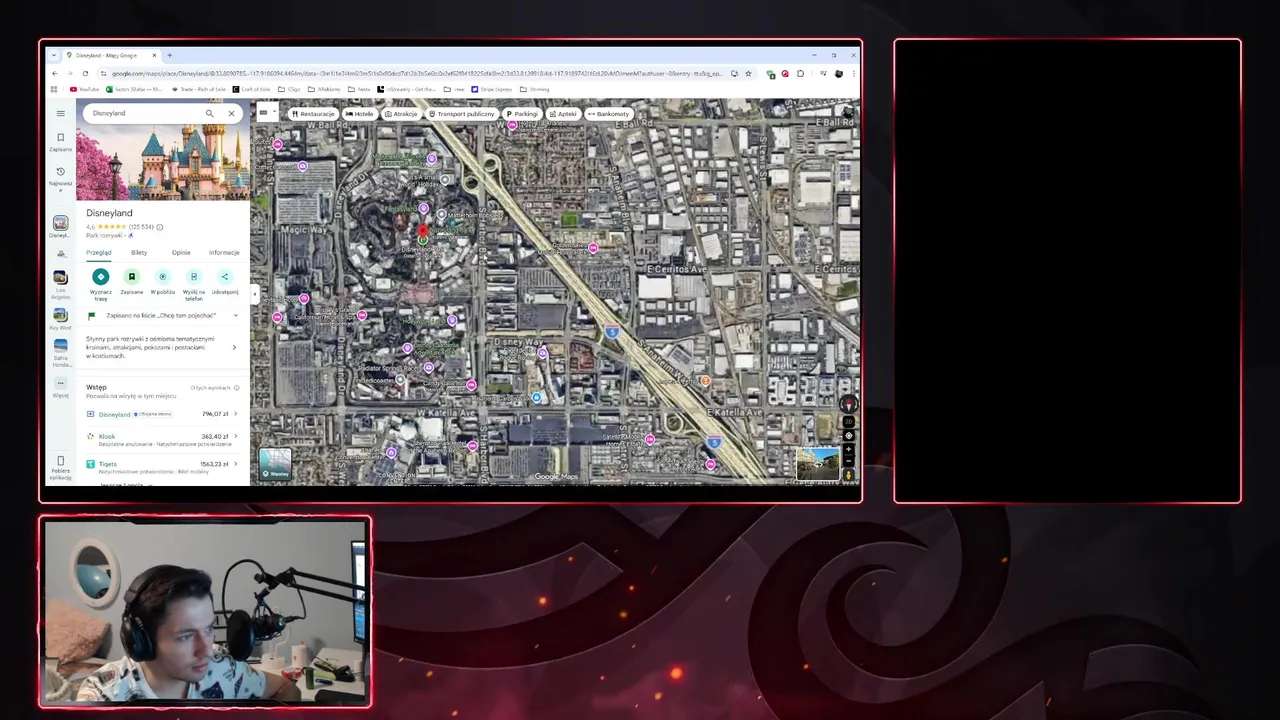Viewport: 1280px width, 720px height.
Task: Switch to the Informacje tab
Action: [224, 253]
